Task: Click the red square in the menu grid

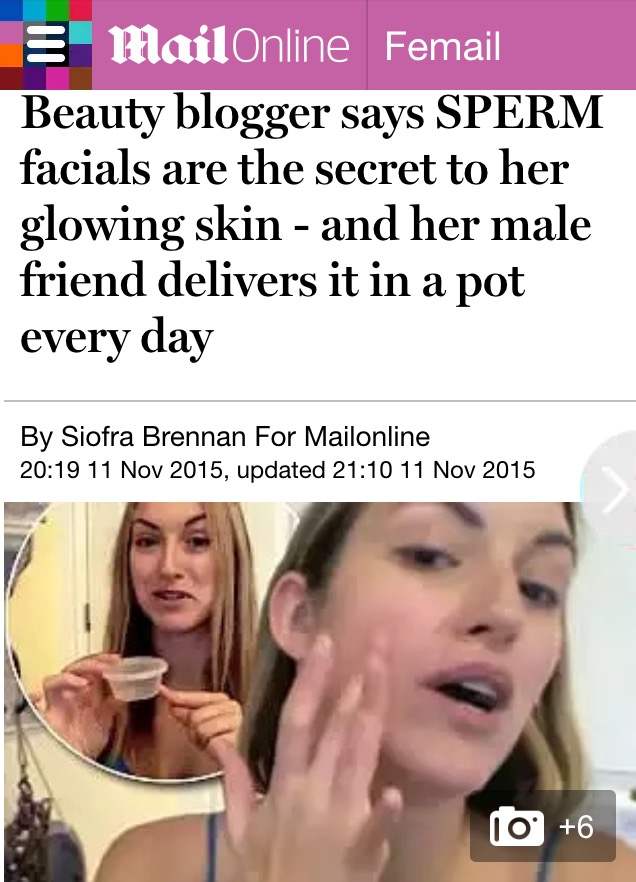Action: [80, 10]
